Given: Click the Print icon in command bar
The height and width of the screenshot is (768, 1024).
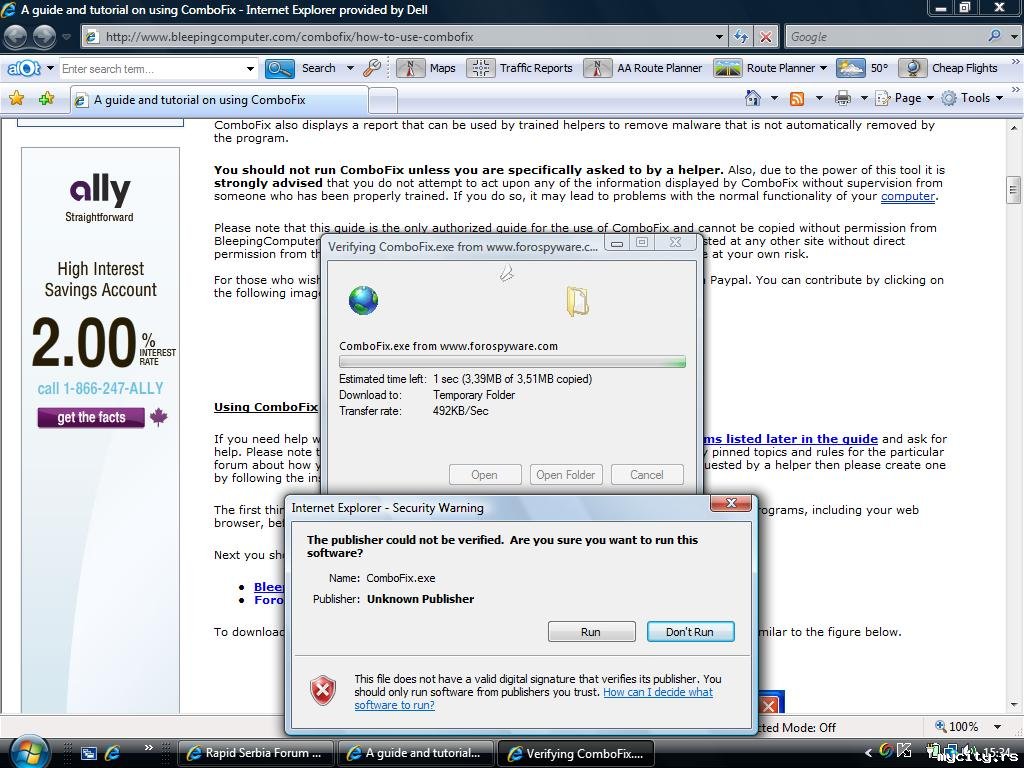Looking at the screenshot, I should (x=843, y=98).
